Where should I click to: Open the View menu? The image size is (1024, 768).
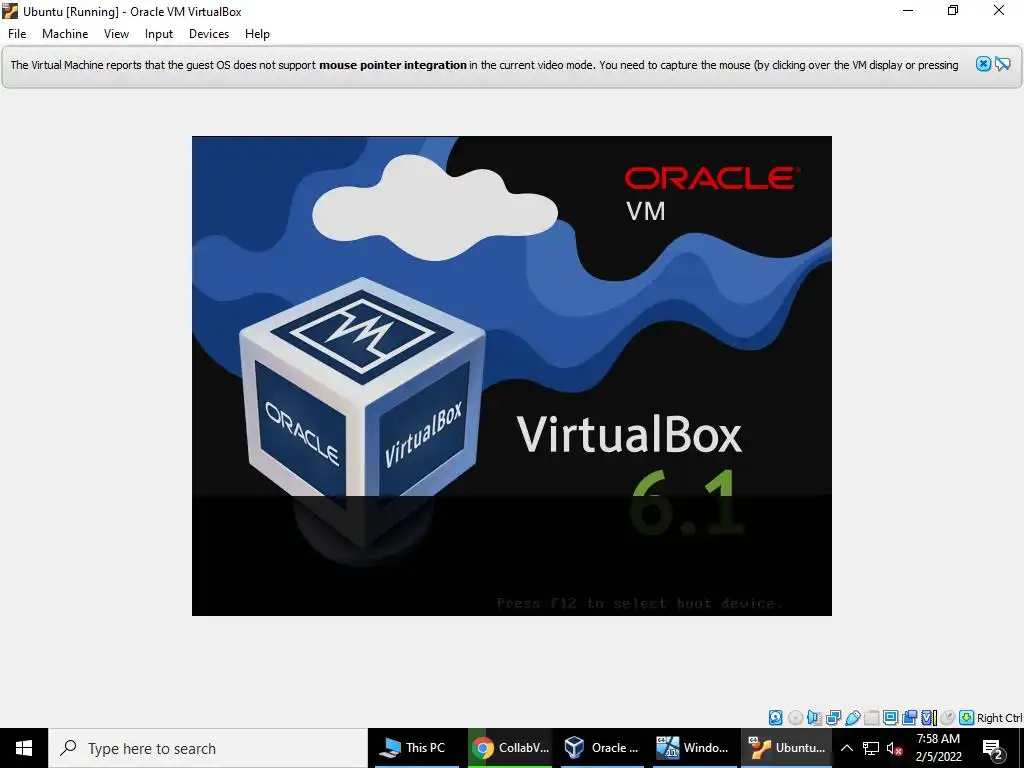[x=116, y=34]
